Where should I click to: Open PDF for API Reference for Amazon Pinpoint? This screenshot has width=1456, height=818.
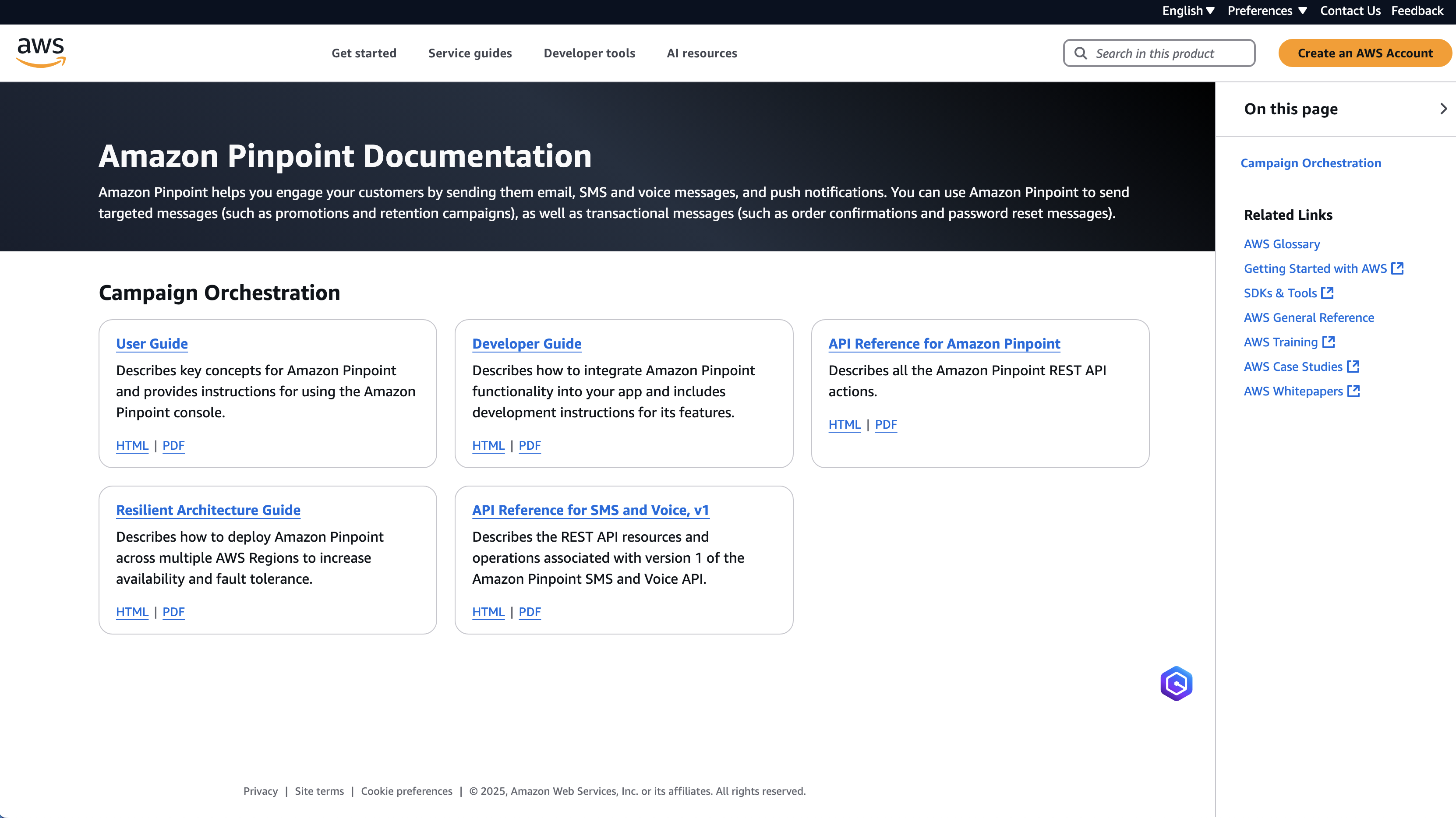pyautogui.click(x=886, y=424)
